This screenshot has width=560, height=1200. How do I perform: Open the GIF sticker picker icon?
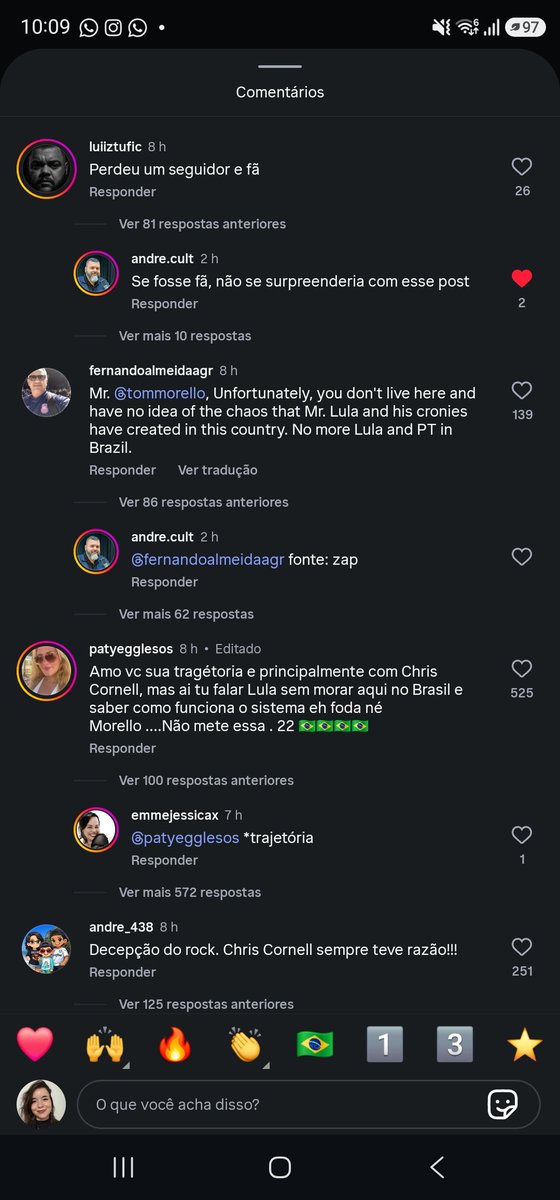coord(502,1104)
